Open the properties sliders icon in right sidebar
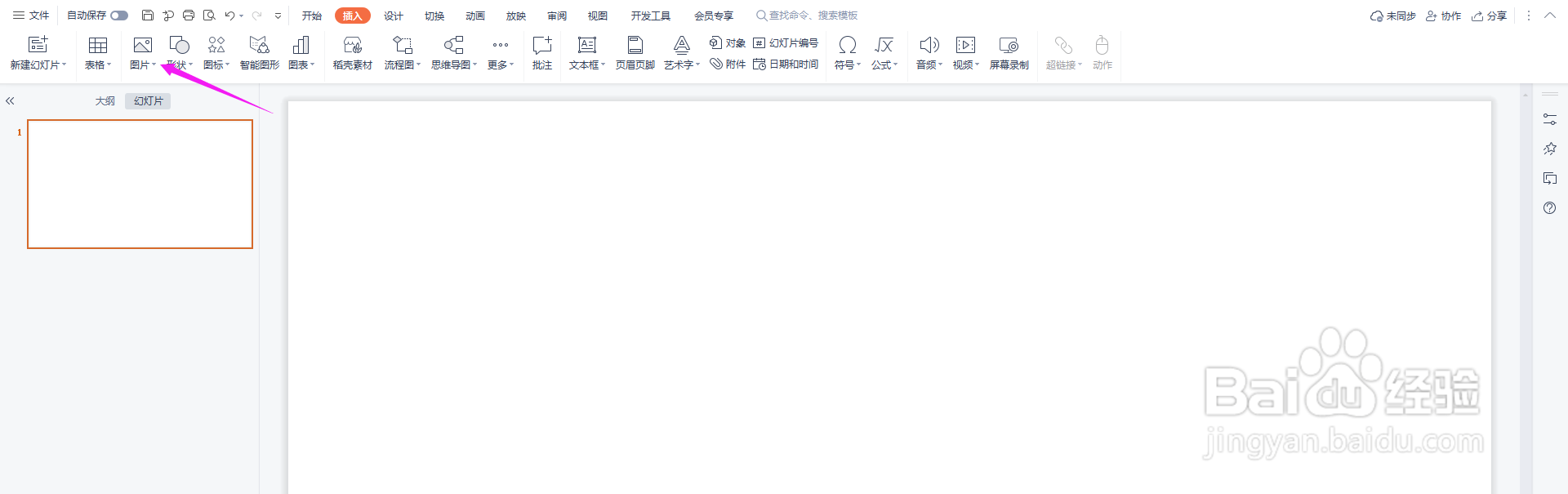The image size is (1568, 494). 1550,120
